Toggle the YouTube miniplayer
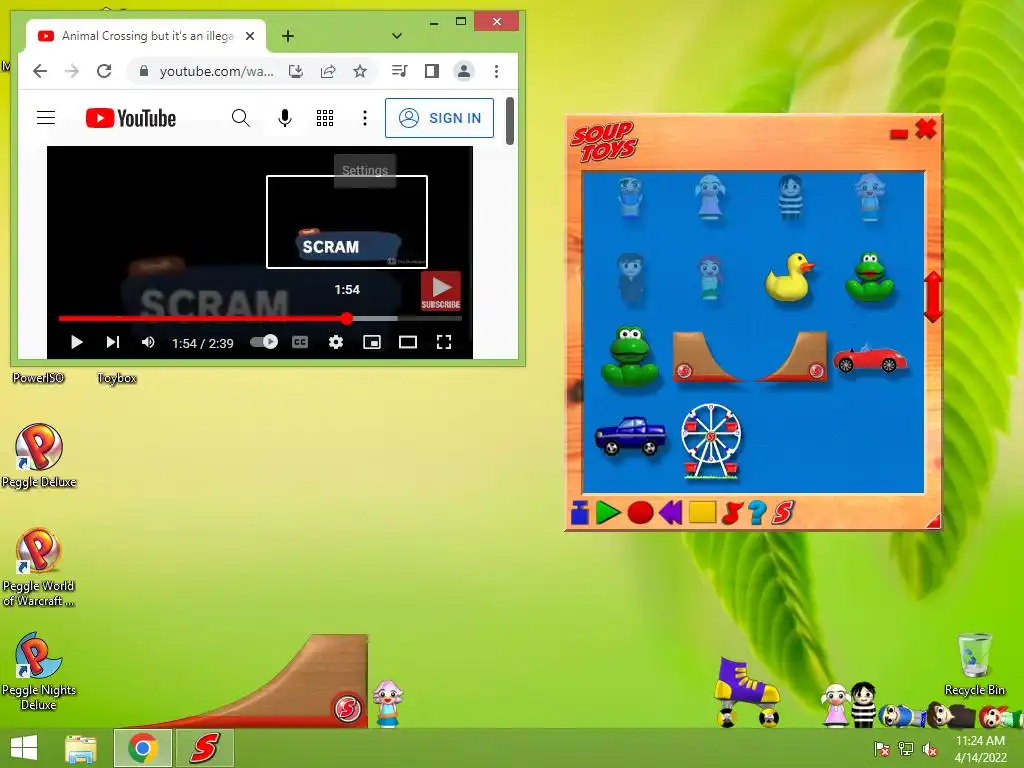 [x=372, y=342]
